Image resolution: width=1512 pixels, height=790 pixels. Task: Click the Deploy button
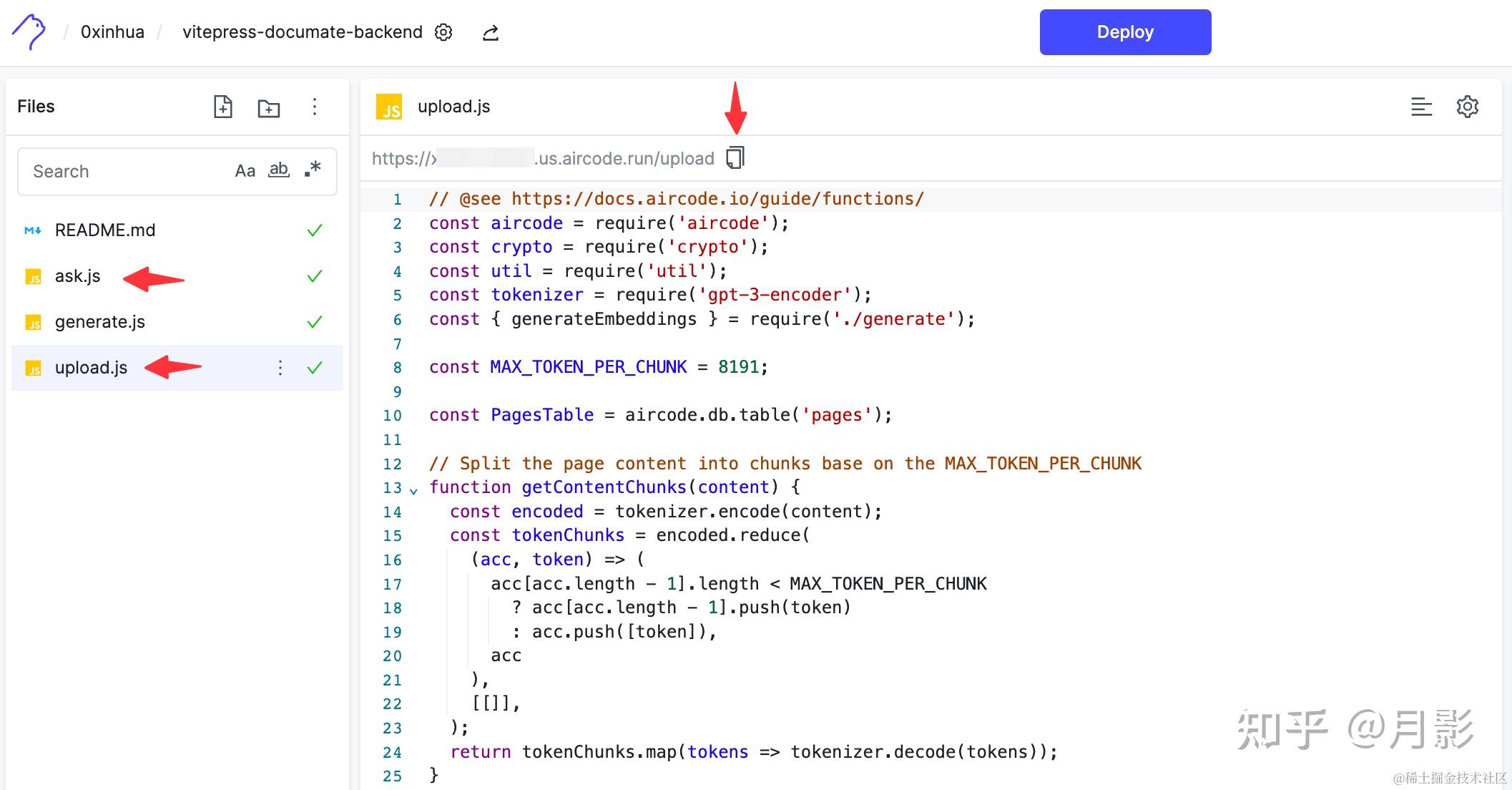(x=1125, y=32)
